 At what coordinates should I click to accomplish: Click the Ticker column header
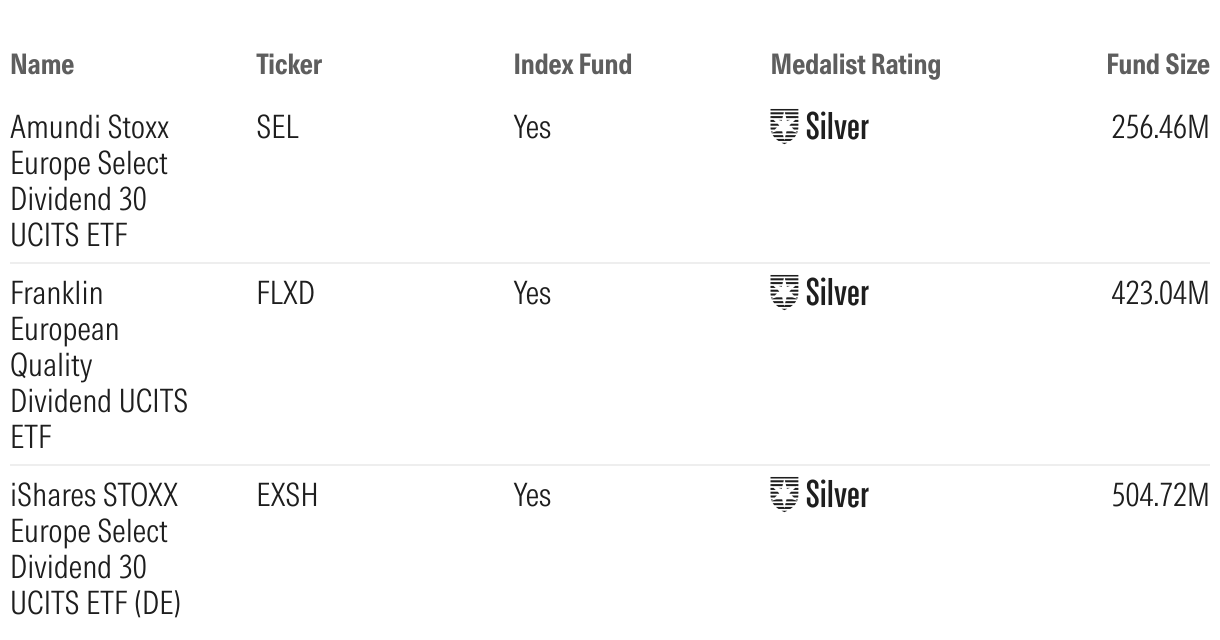point(289,65)
